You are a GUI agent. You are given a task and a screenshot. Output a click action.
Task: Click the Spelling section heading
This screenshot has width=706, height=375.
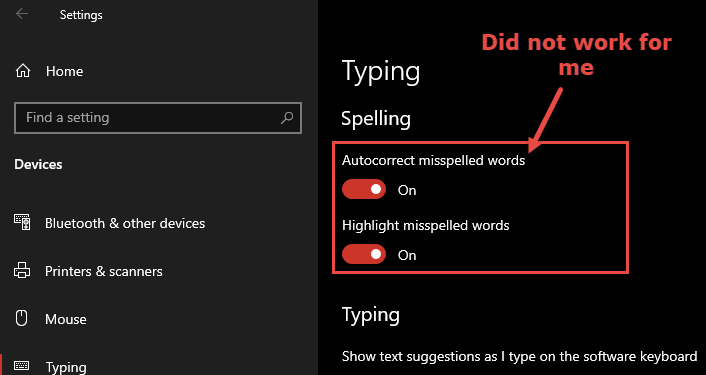(376, 118)
